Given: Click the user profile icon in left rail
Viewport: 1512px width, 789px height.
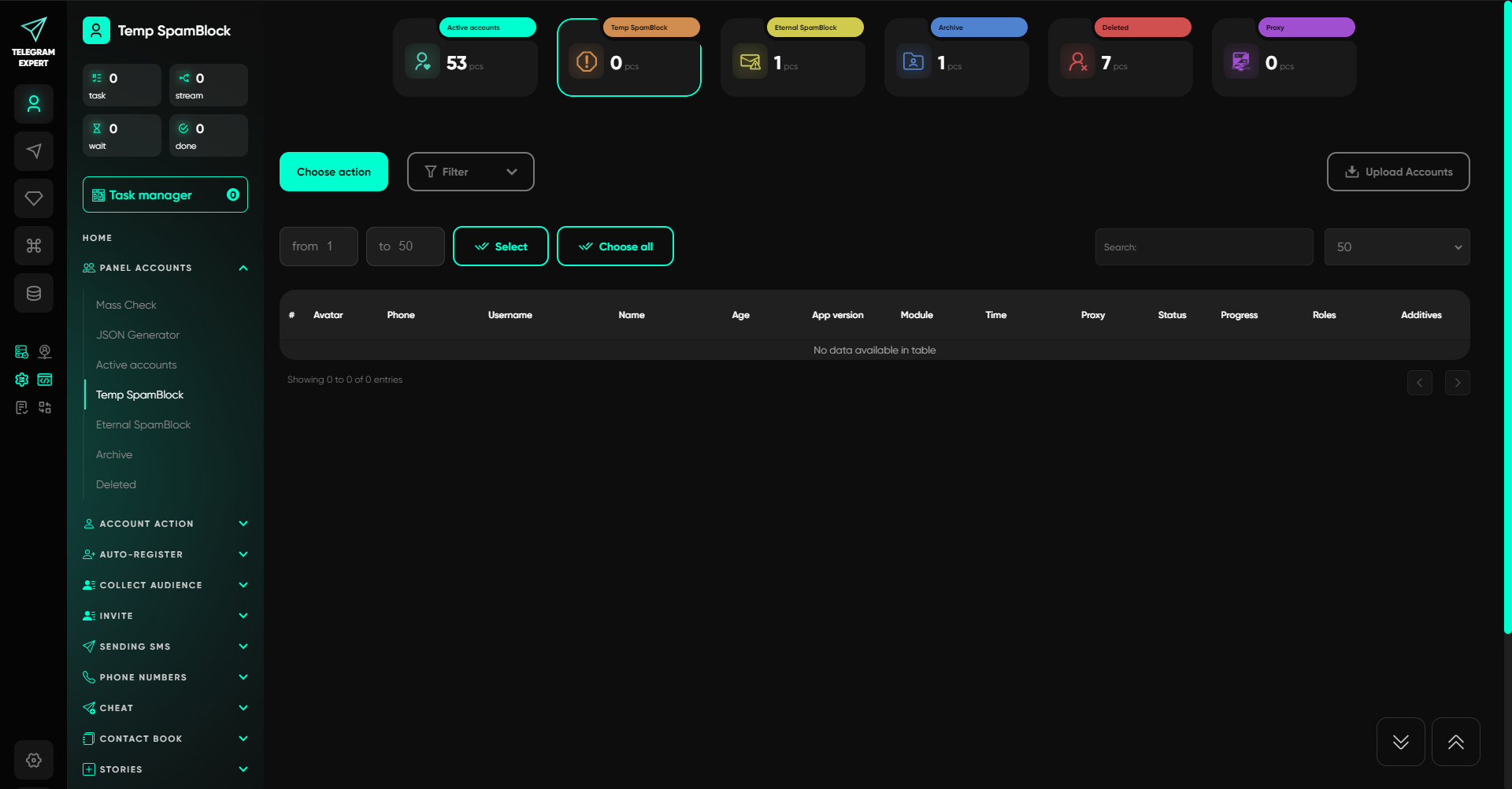Looking at the screenshot, I should [x=34, y=104].
